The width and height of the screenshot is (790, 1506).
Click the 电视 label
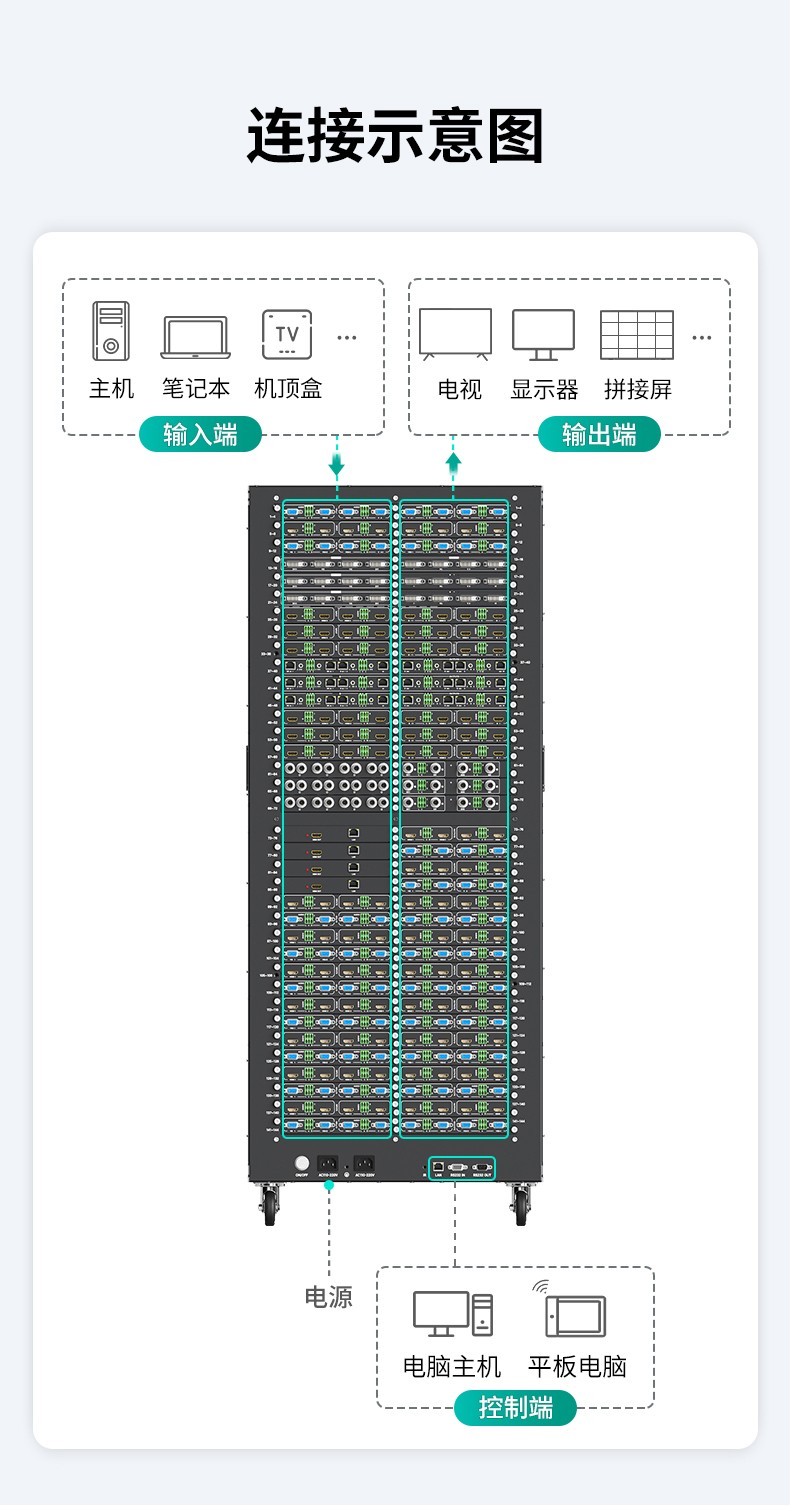click(x=460, y=389)
